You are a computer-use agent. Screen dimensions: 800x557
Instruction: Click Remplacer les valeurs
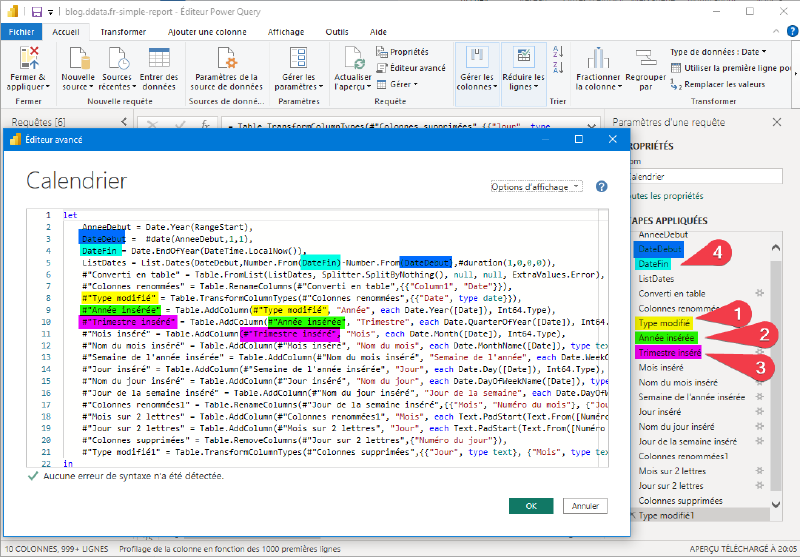(x=718, y=84)
